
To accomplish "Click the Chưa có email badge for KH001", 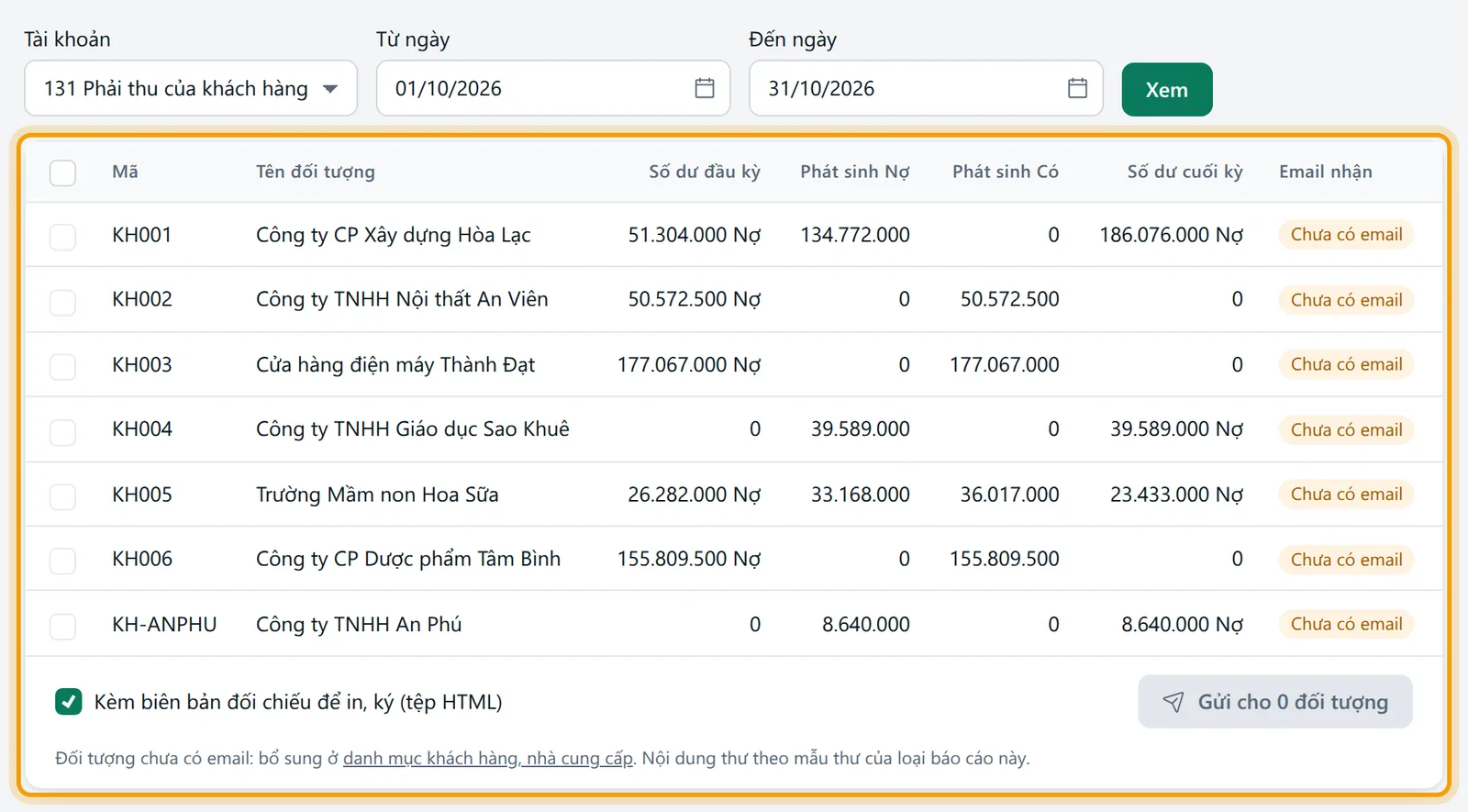I will click(x=1346, y=235).
